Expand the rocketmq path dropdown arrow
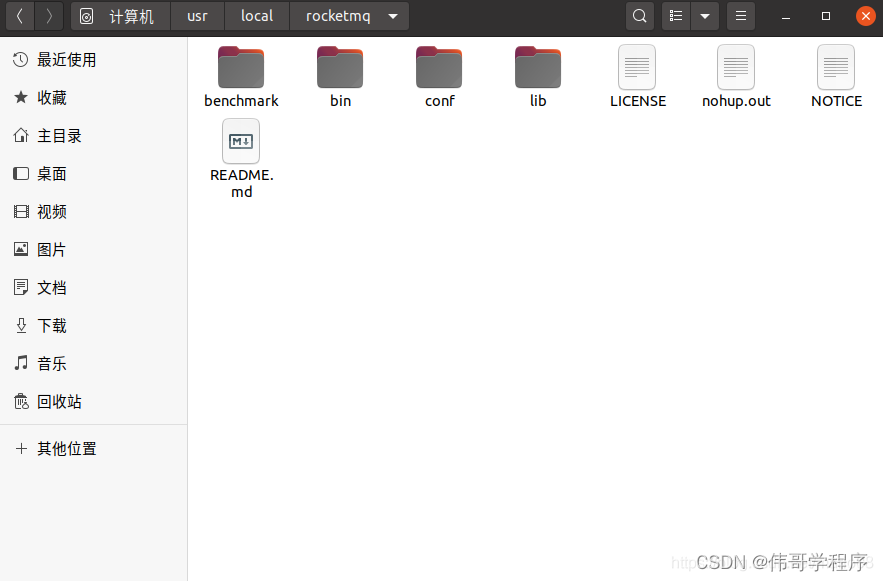The image size is (883, 581). click(393, 16)
